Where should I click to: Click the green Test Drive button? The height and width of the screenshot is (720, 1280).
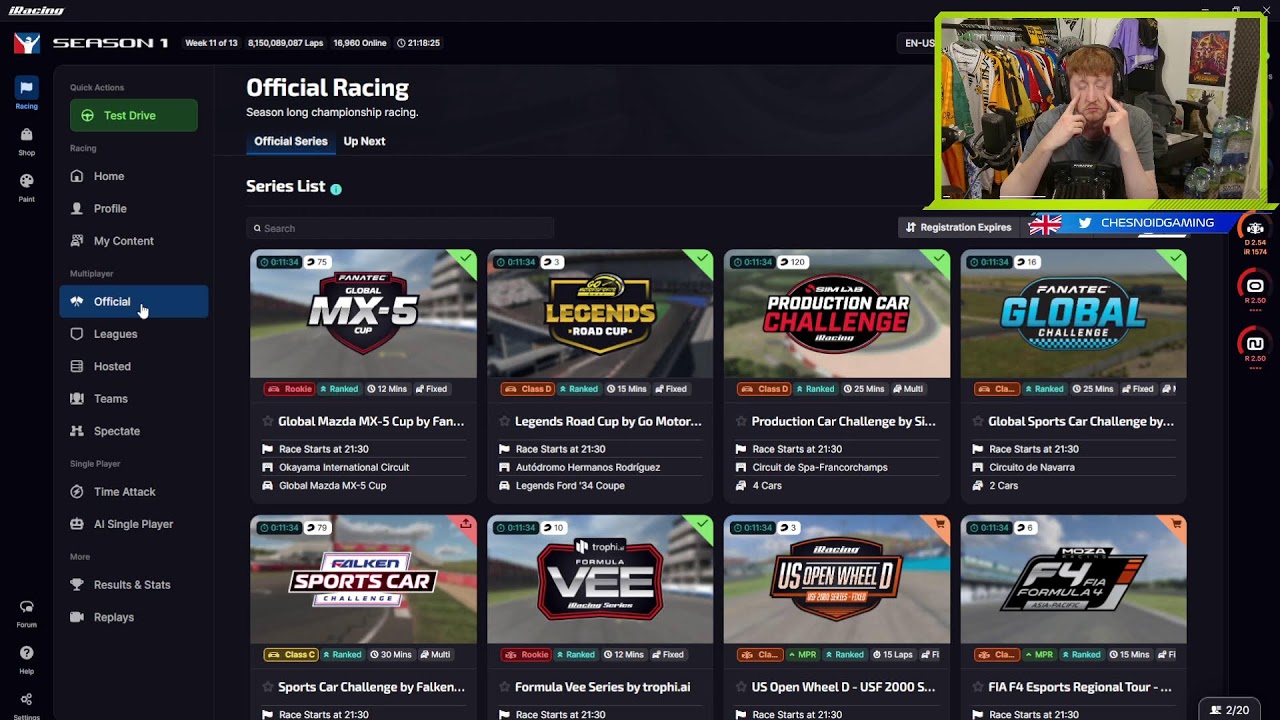(134, 115)
